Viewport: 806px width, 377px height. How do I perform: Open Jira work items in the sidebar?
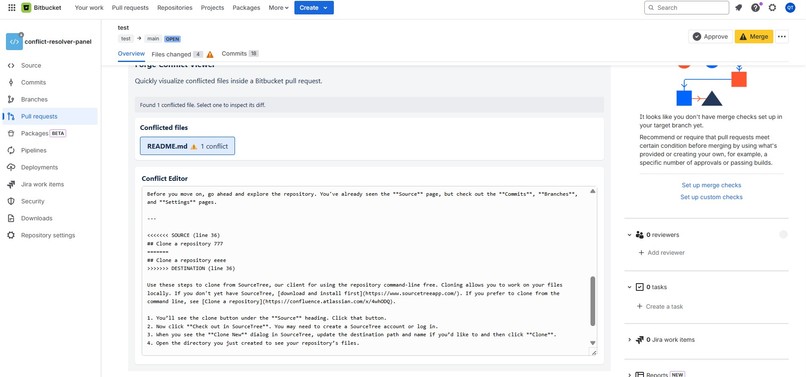[49, 184]
